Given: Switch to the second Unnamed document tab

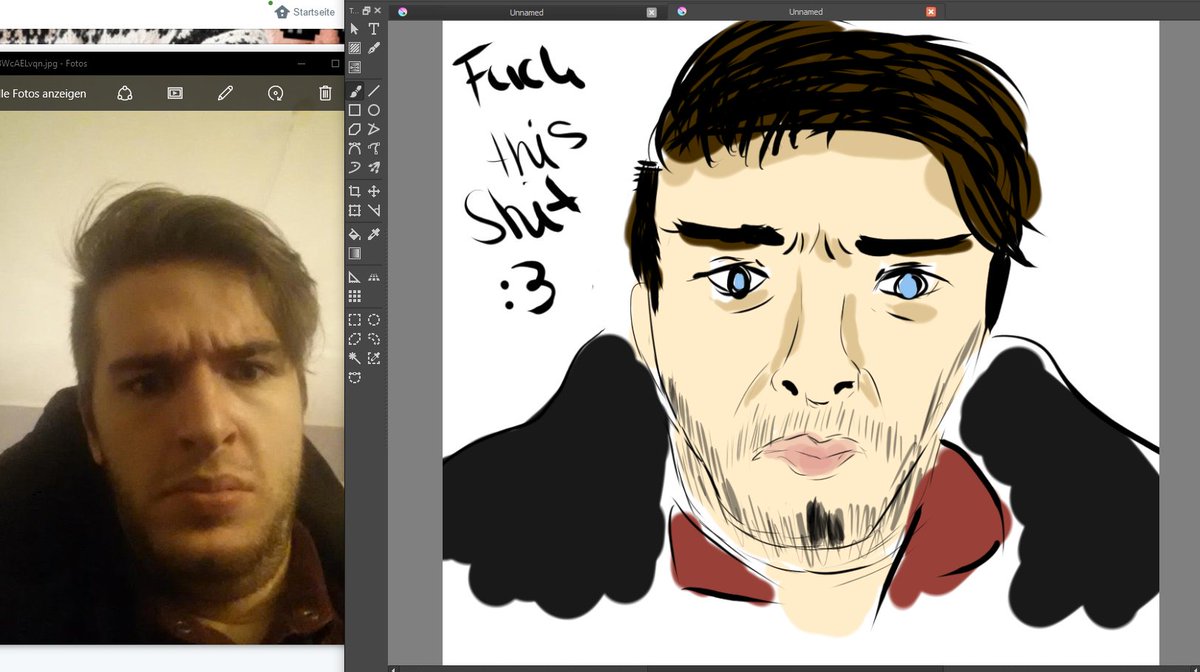Looking at the screenshot, I should (806, 12).
